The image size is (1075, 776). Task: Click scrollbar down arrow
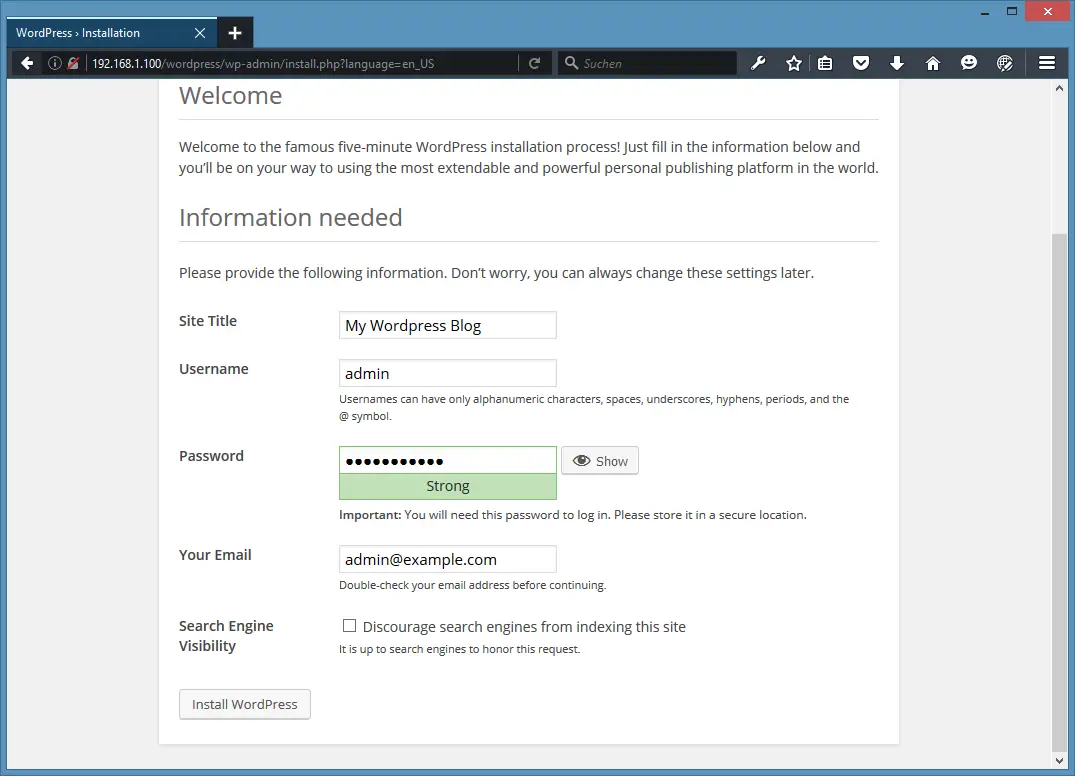pyautogui.click(x=1059, y=760)
